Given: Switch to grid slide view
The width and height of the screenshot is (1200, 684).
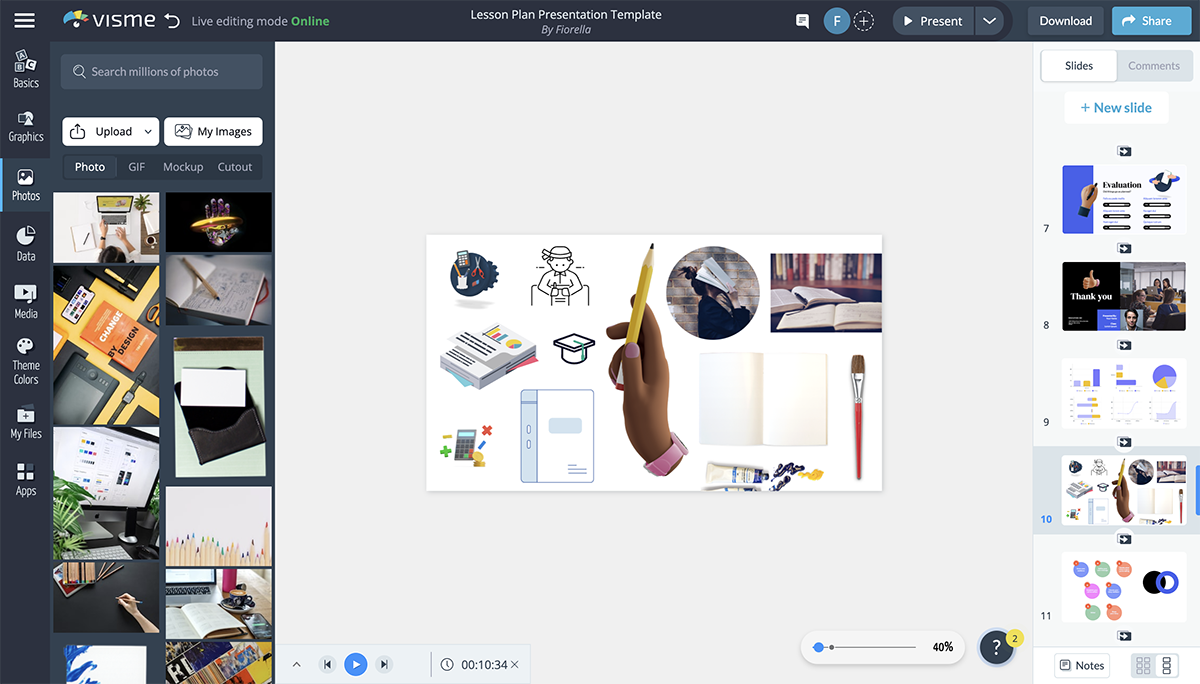Looking at the screenshot, I should pos(1143,666).
